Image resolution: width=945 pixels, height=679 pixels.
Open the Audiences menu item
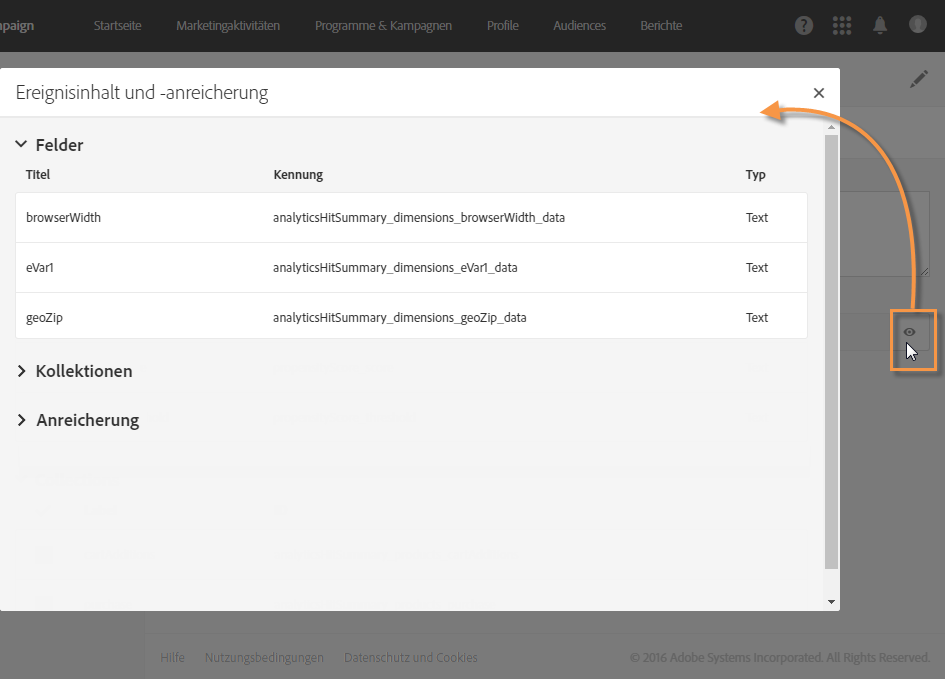[580, 26]
